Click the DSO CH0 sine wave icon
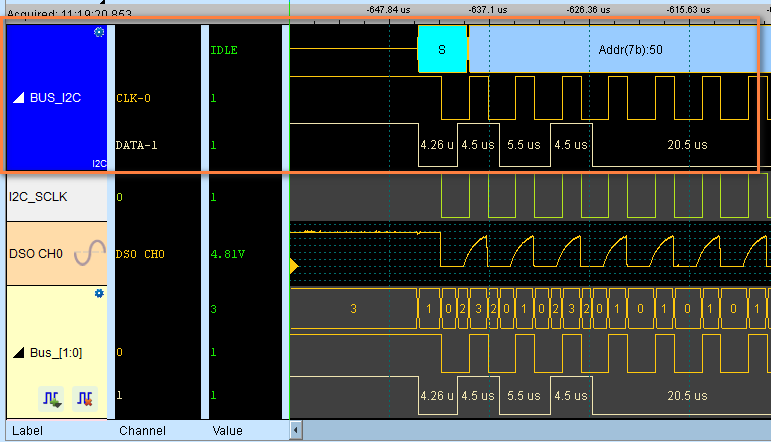Image resolution: width=771 pixels, height=442 pixels. (89, 253)
